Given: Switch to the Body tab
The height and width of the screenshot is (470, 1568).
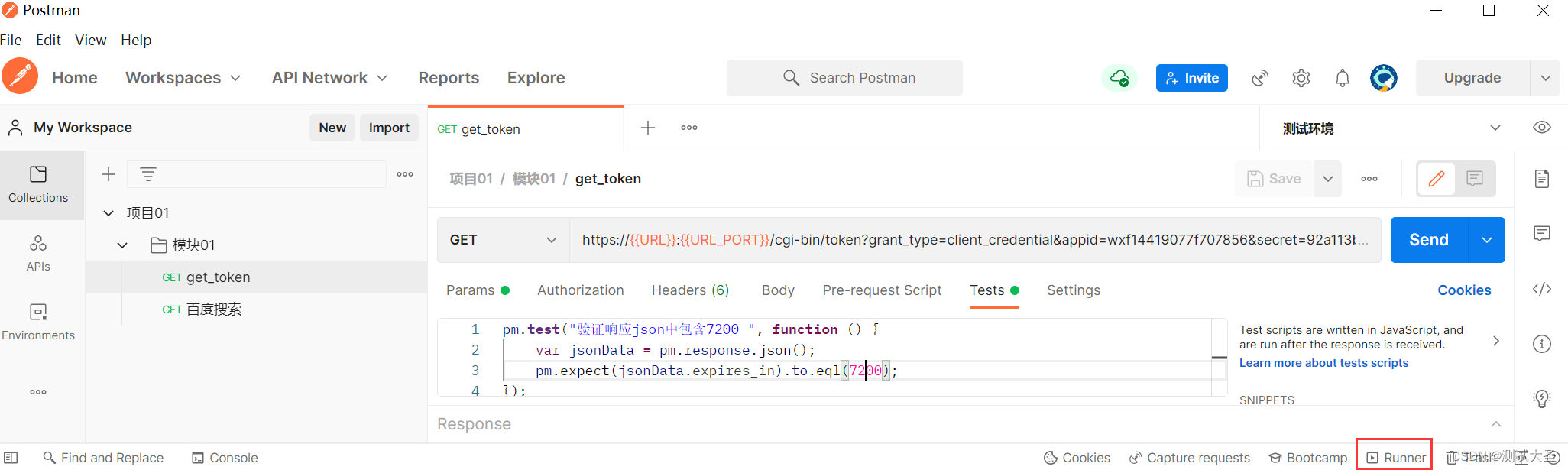Looking at the screenshot, I should pos(778,290).
